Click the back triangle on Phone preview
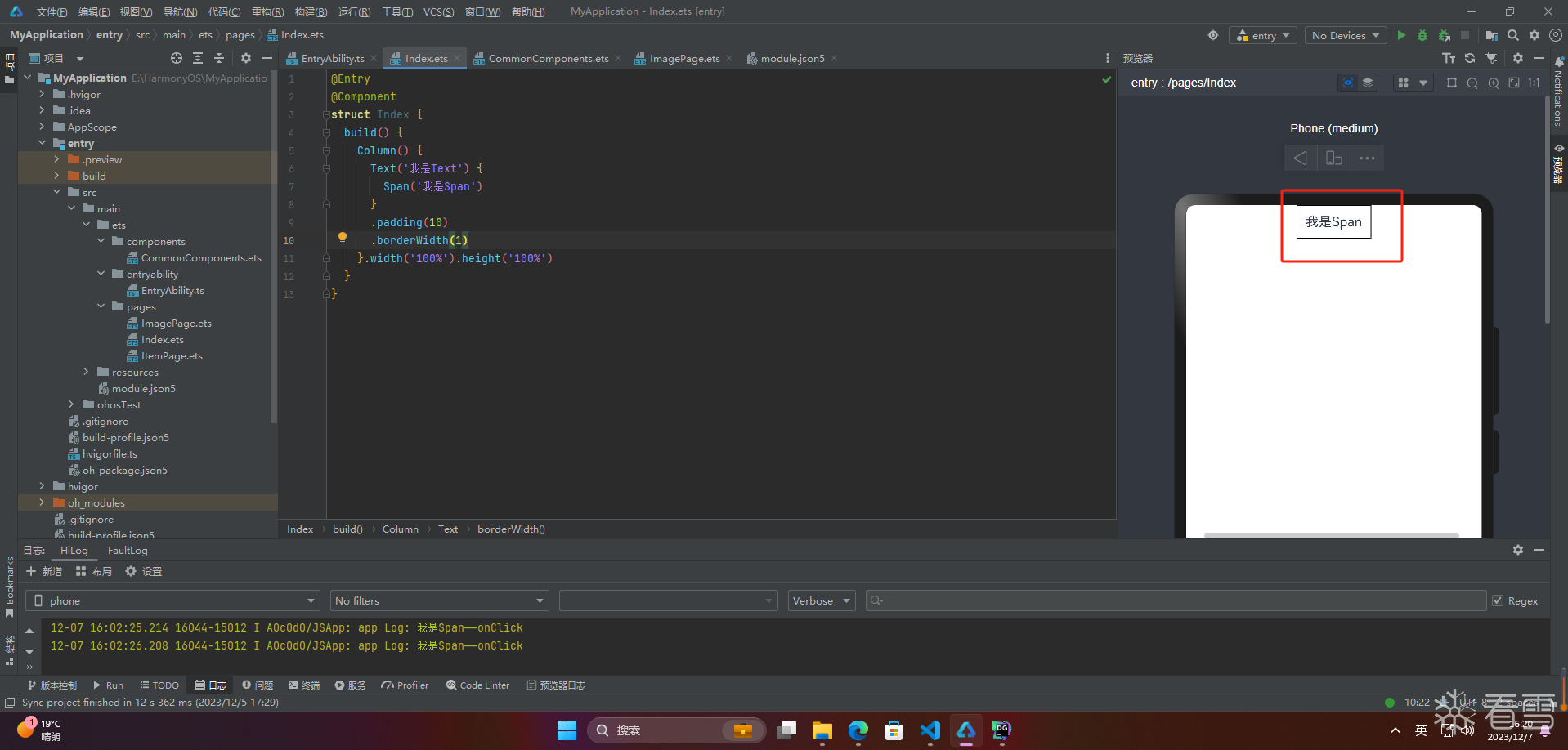 (x=1301, y=158)
